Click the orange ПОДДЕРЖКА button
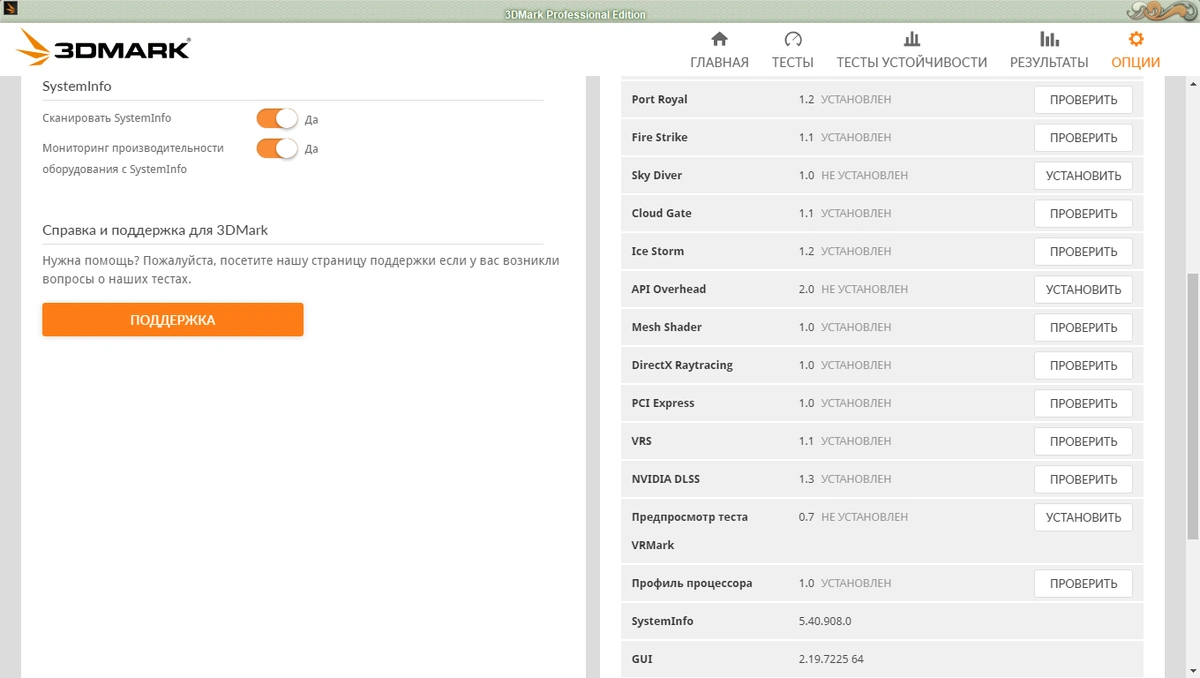This screenshot has width=1200, height=678. (x=173, y=320)
